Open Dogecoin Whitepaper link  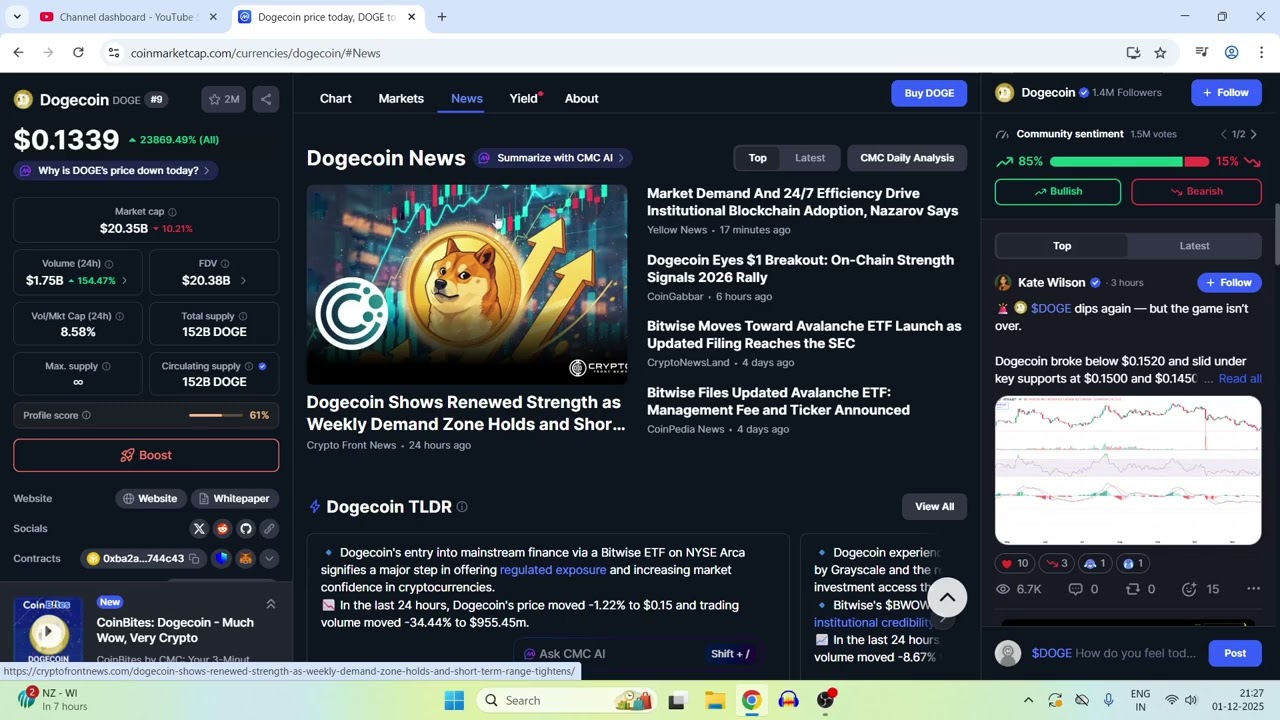(x=234, y=498)
